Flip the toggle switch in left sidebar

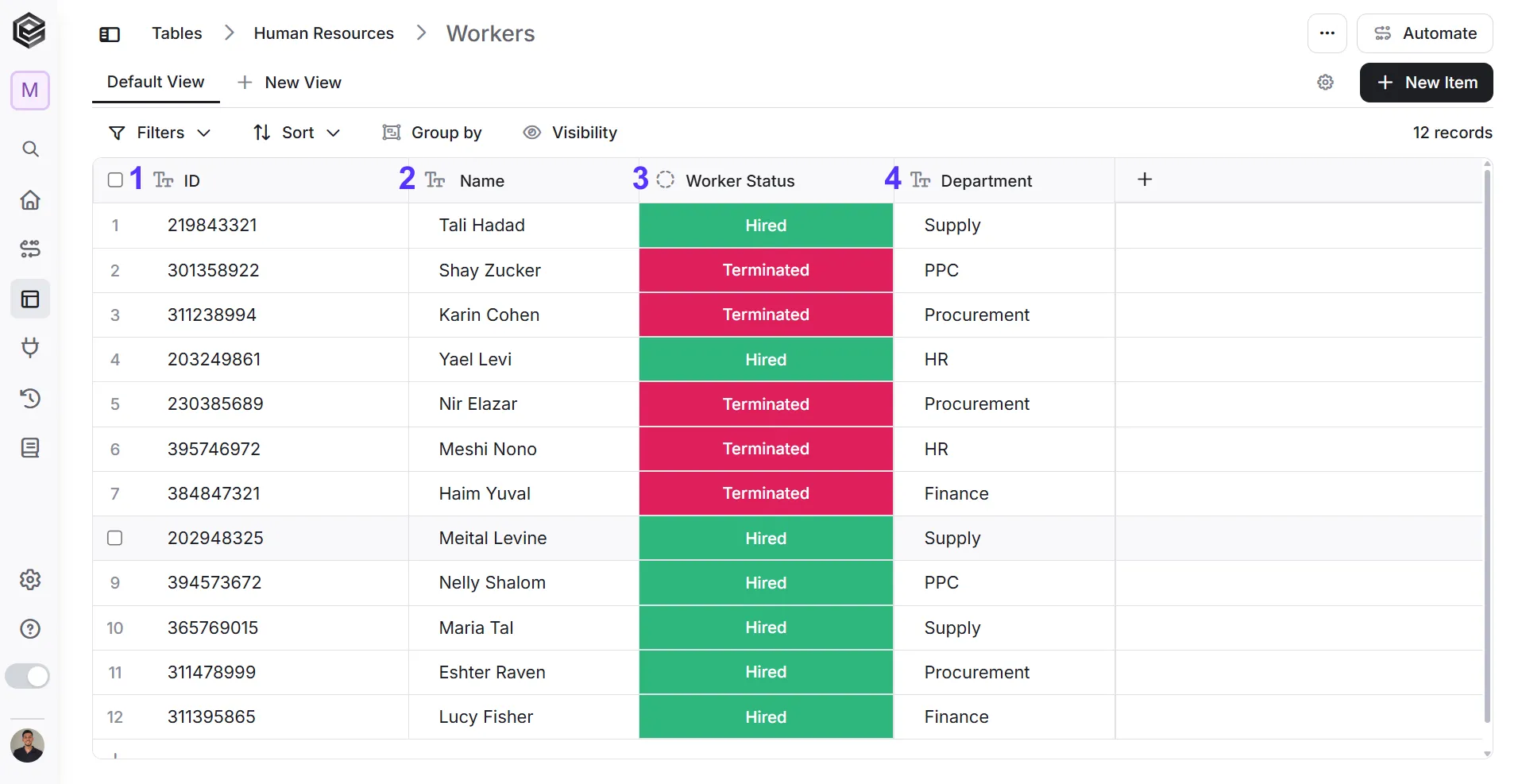tap(28, 676)
